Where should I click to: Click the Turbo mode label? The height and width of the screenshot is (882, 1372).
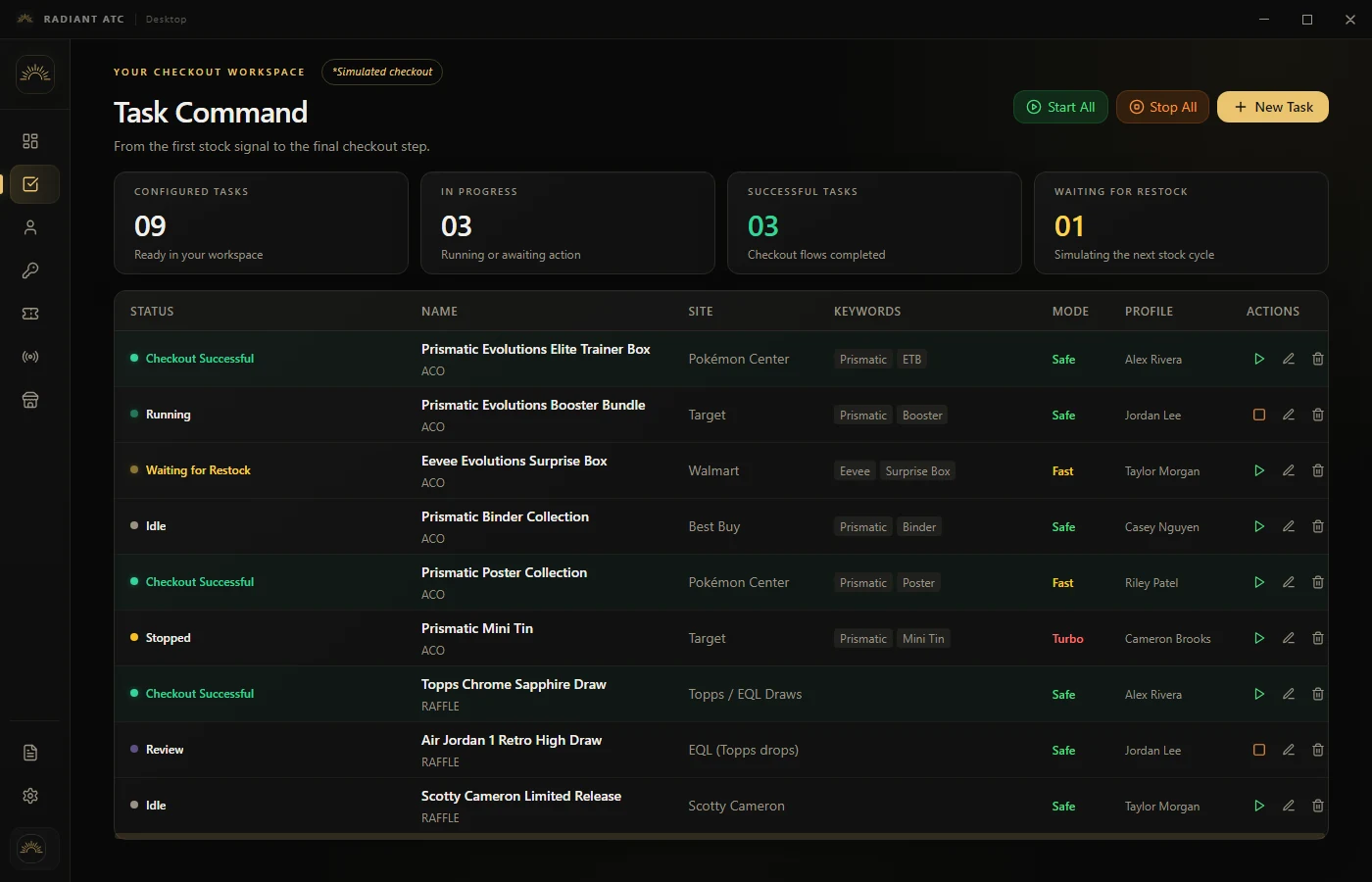(x=1068, y=639)
